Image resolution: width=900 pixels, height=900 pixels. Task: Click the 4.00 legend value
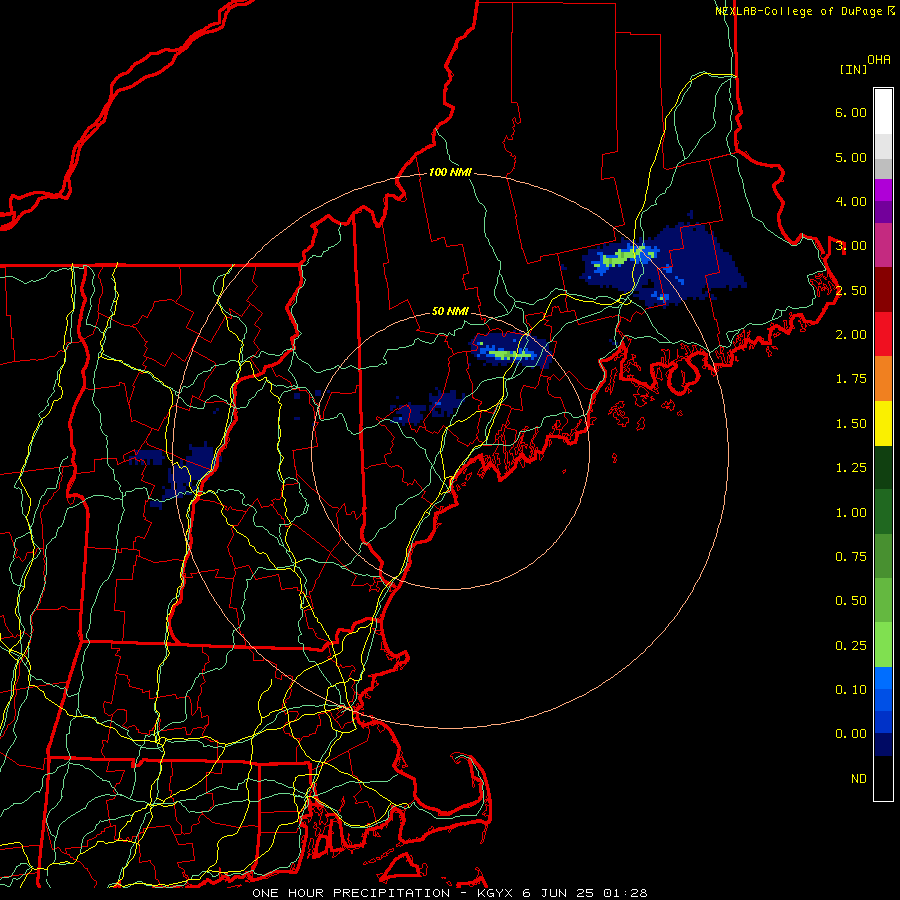tap(851, 201)
